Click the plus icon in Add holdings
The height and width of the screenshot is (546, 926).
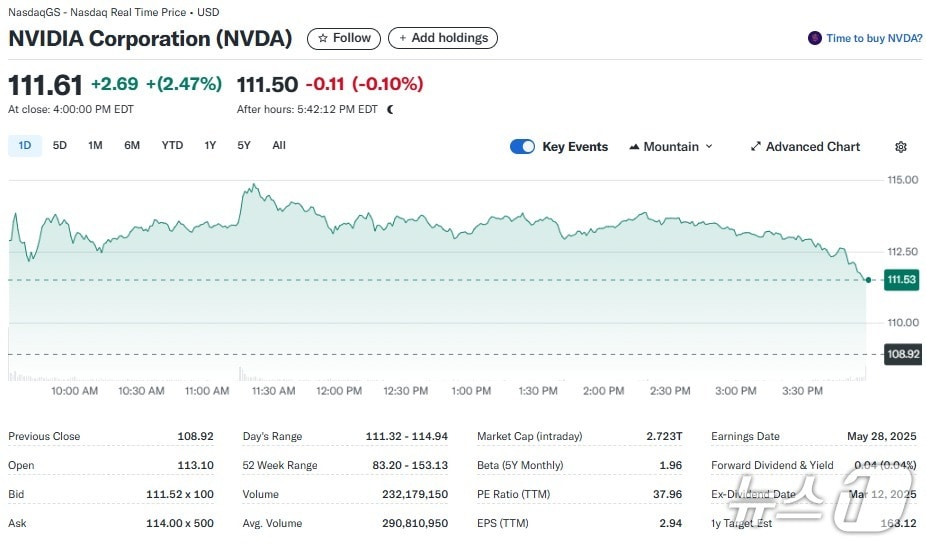coord(403,38)
